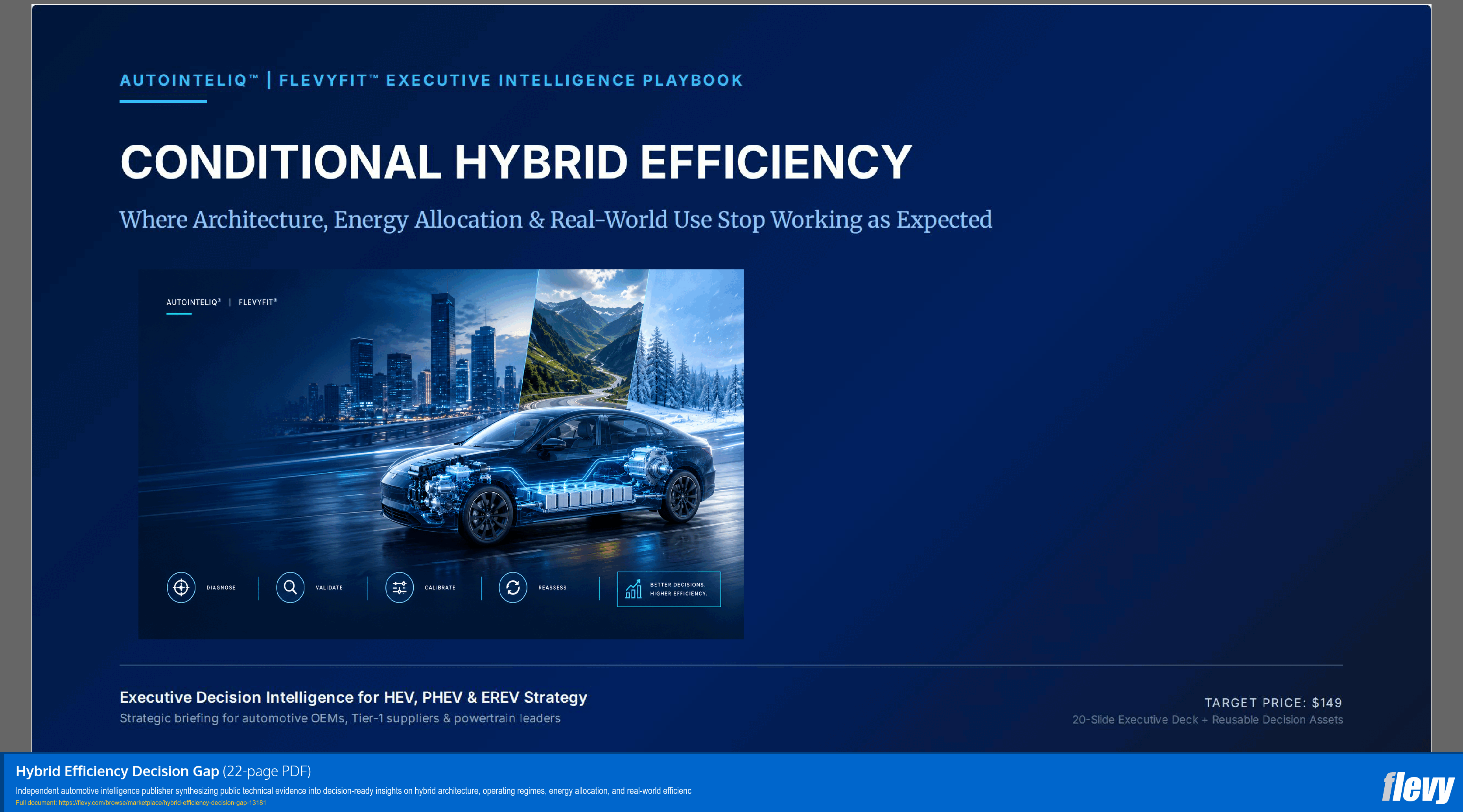Screen dimensions: 1463x812
Task: Click the Hybrid Efficiency Decision Gap title
Action: tap(117, 771)
